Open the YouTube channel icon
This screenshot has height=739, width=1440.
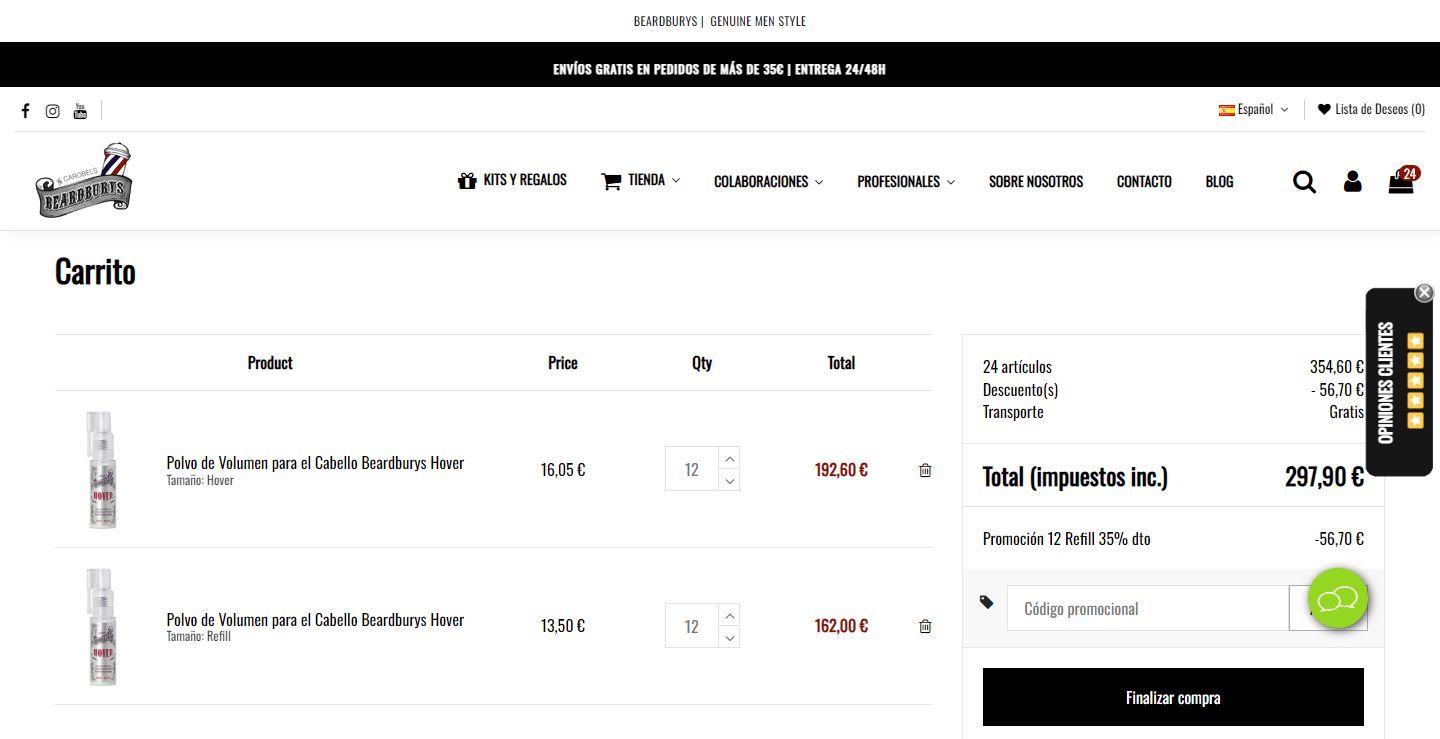pos(80,111)
